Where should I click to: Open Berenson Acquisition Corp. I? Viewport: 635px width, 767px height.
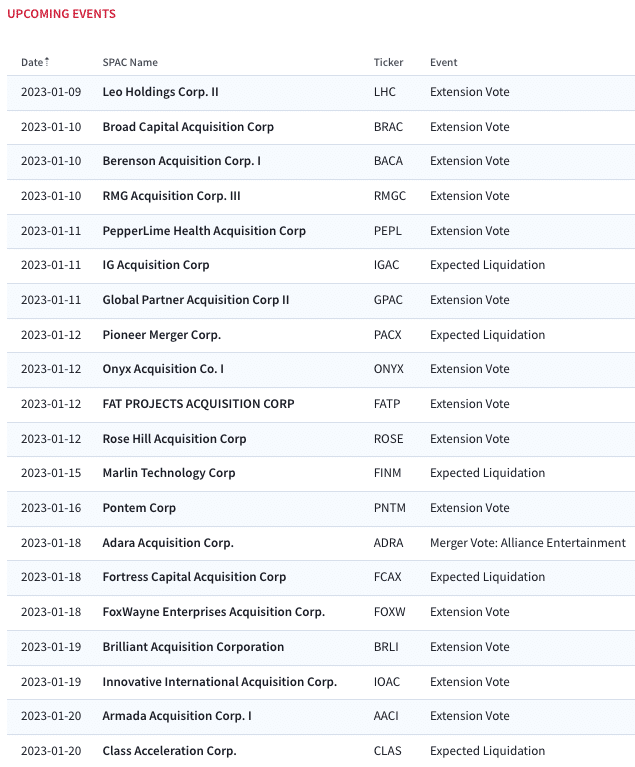coord(181,161)
